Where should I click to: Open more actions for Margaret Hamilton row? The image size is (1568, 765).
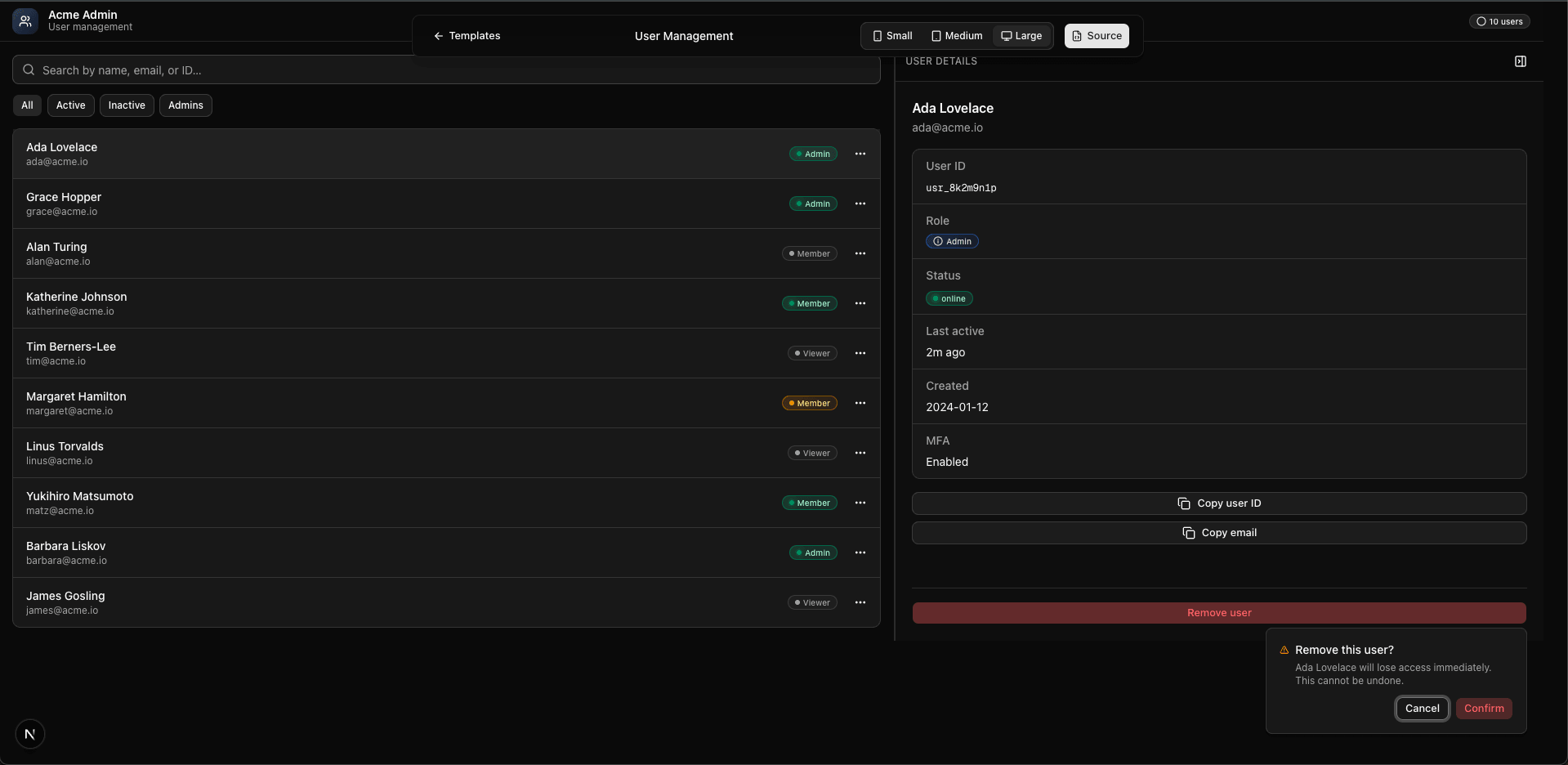click(x=860, y=403)
